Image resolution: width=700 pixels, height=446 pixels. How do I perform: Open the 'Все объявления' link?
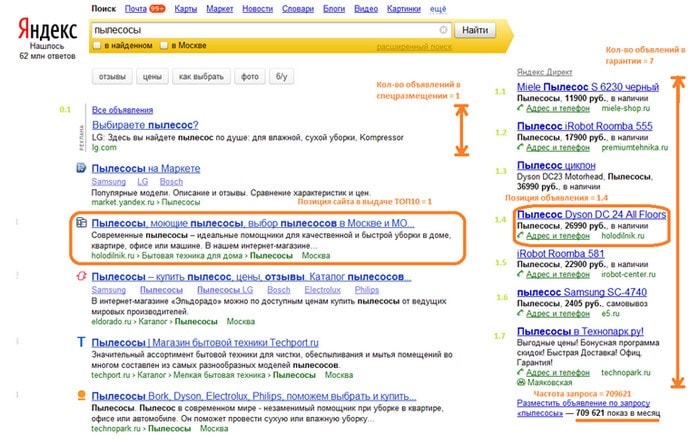coord(122,110)
